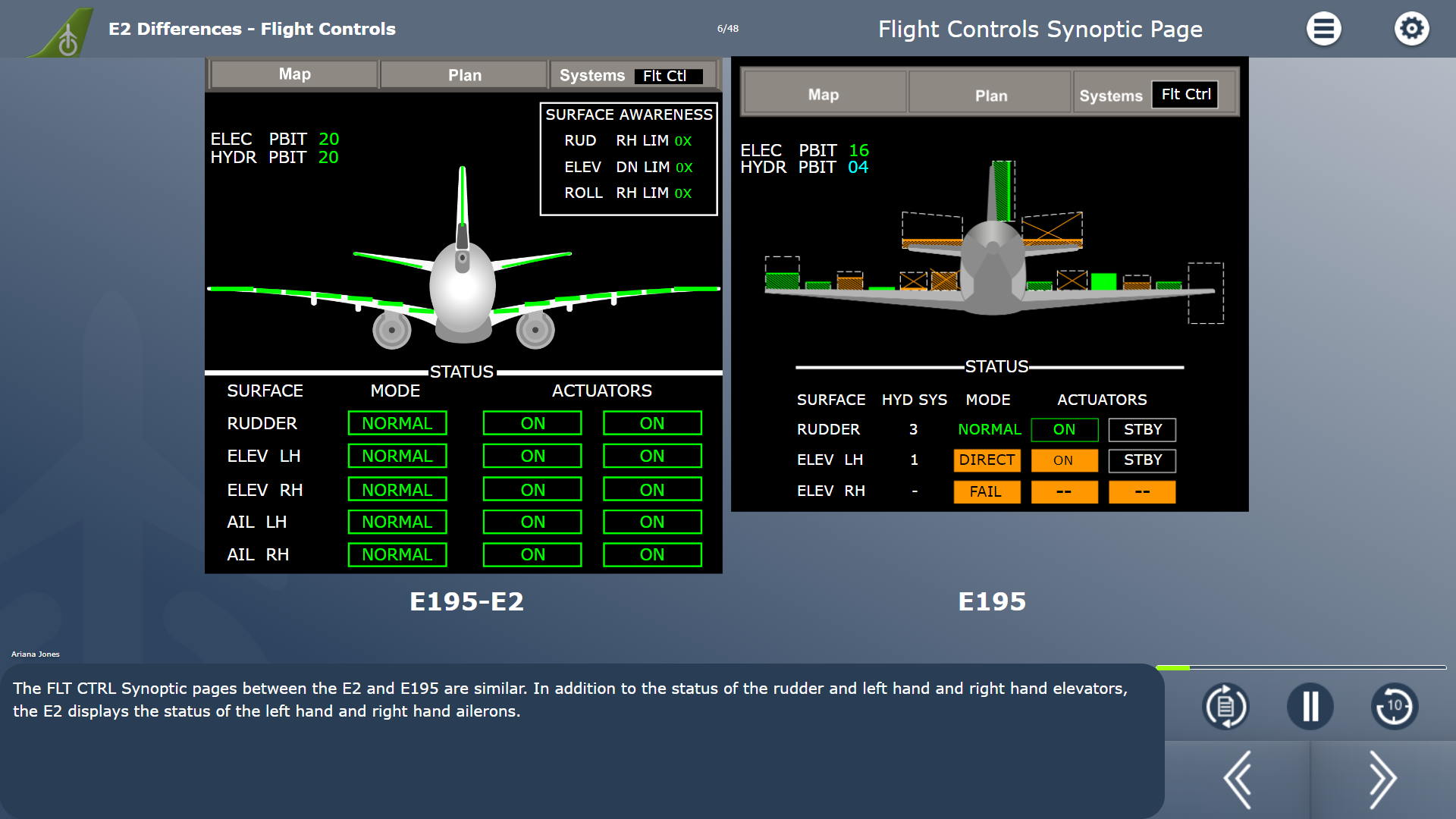Viewport: 1456px width, 819px height.
Task: Click AIL LH NORMAL mode box
Action: coord(397,522)
